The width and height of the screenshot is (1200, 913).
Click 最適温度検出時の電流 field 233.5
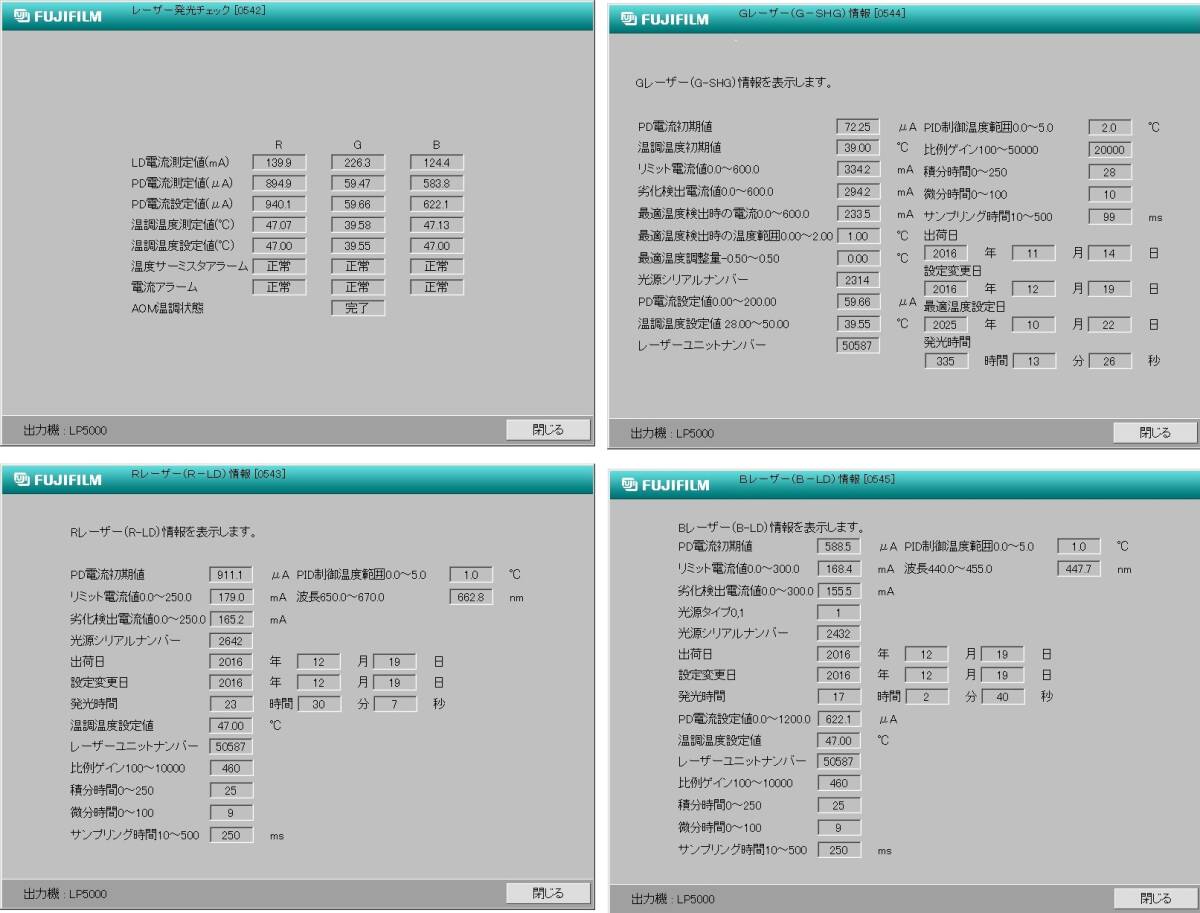(858, 214)
